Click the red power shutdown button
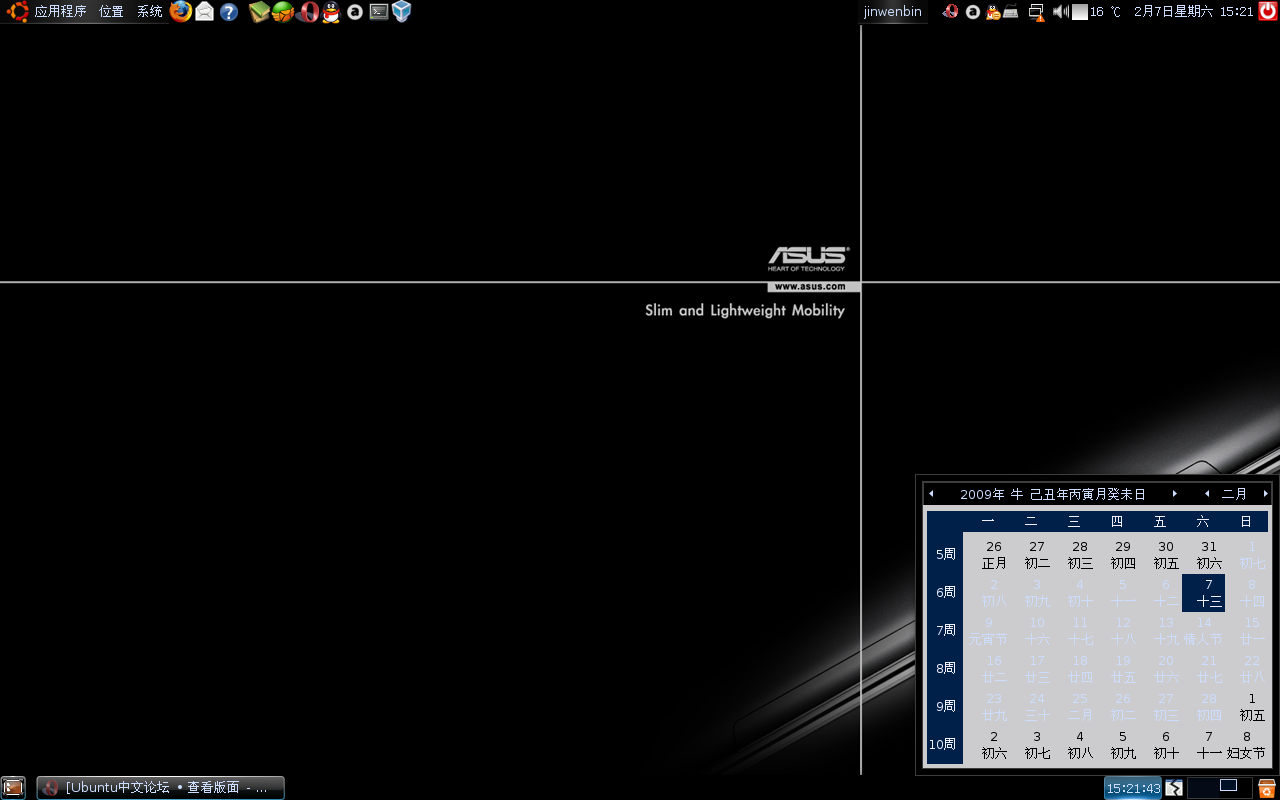Screen dimensions: 1280x800 tap(1268, 12)
